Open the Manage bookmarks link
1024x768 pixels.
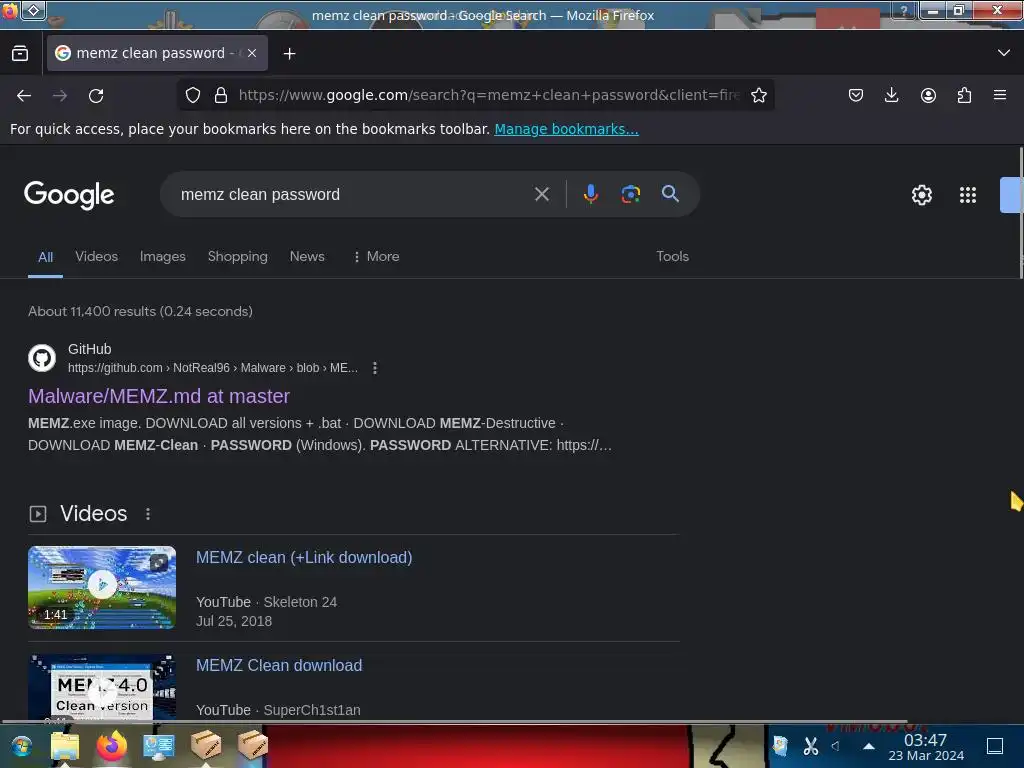pyautogui.click(x=566, y=129)
